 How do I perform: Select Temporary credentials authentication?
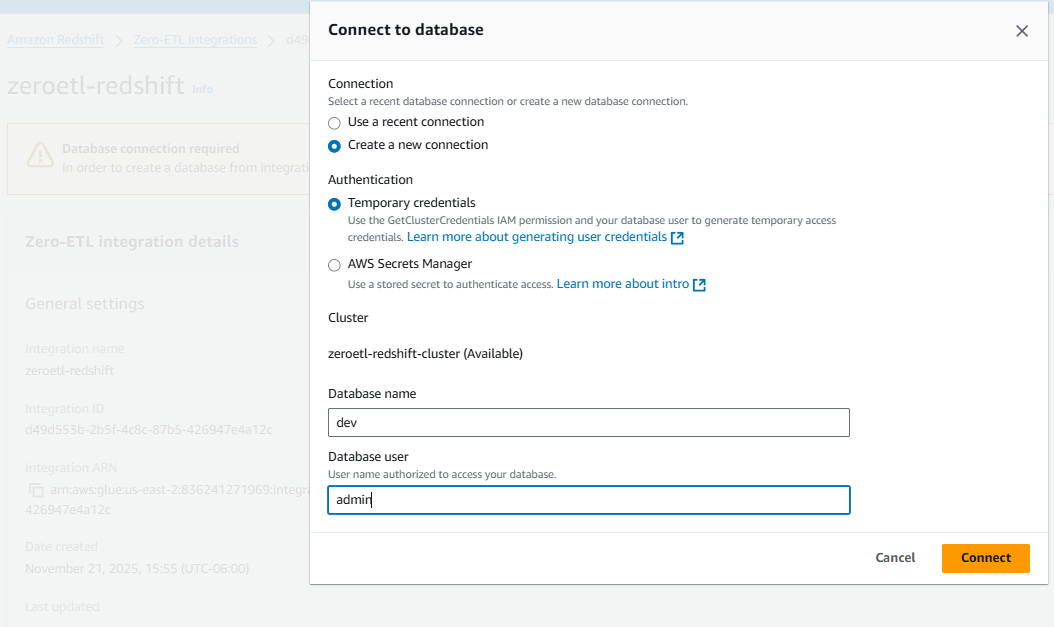[x=334, y=204]
